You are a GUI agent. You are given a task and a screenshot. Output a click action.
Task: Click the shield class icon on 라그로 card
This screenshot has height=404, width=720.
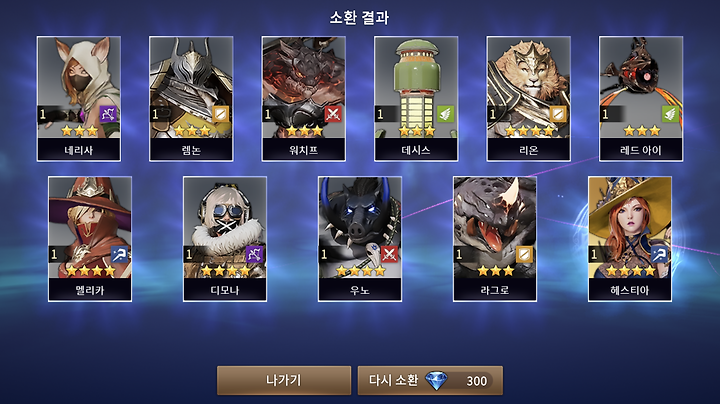(x=524, y=254)
